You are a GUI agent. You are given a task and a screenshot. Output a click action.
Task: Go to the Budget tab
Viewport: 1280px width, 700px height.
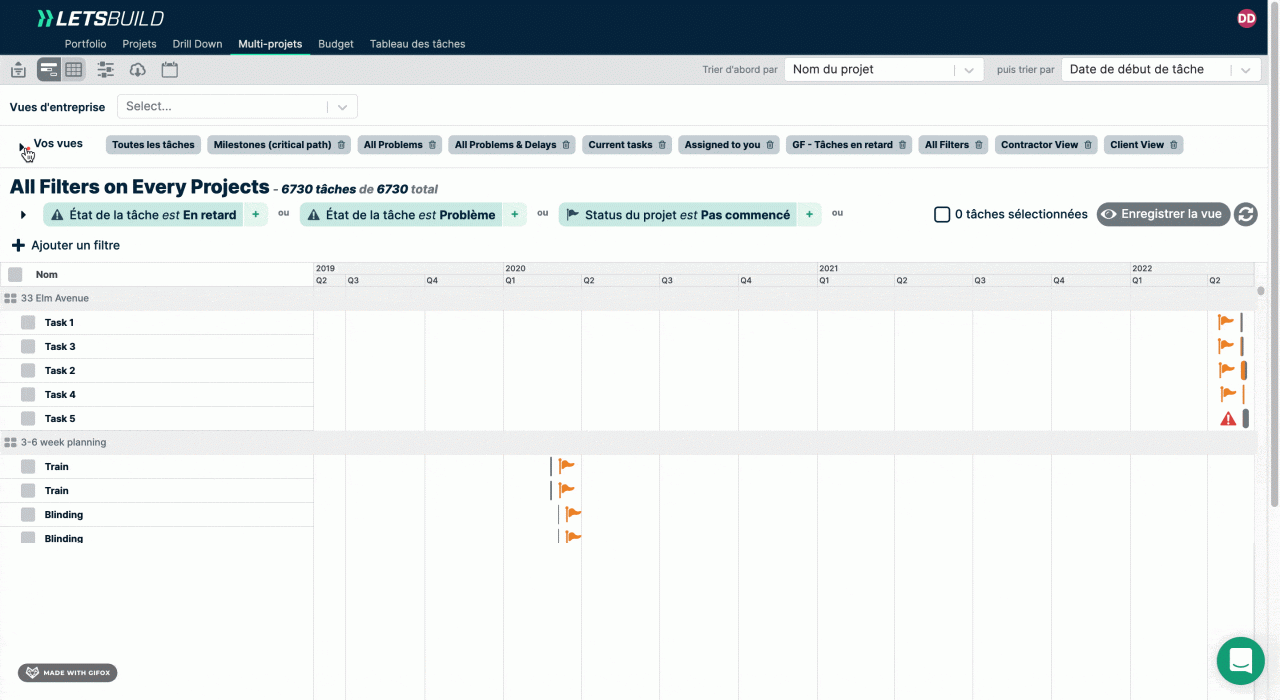click(336, 44)
